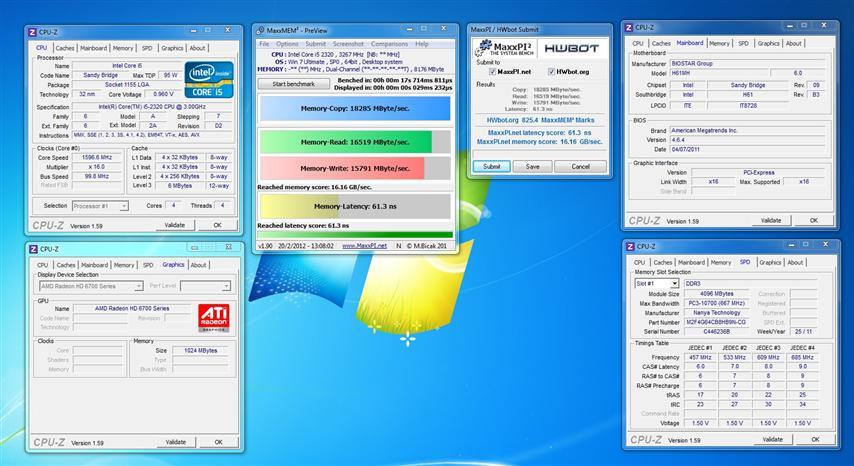Click the MaxxMEM² PreView title bar icon
The height and width of the screenshot is (466, 854).
260,30
